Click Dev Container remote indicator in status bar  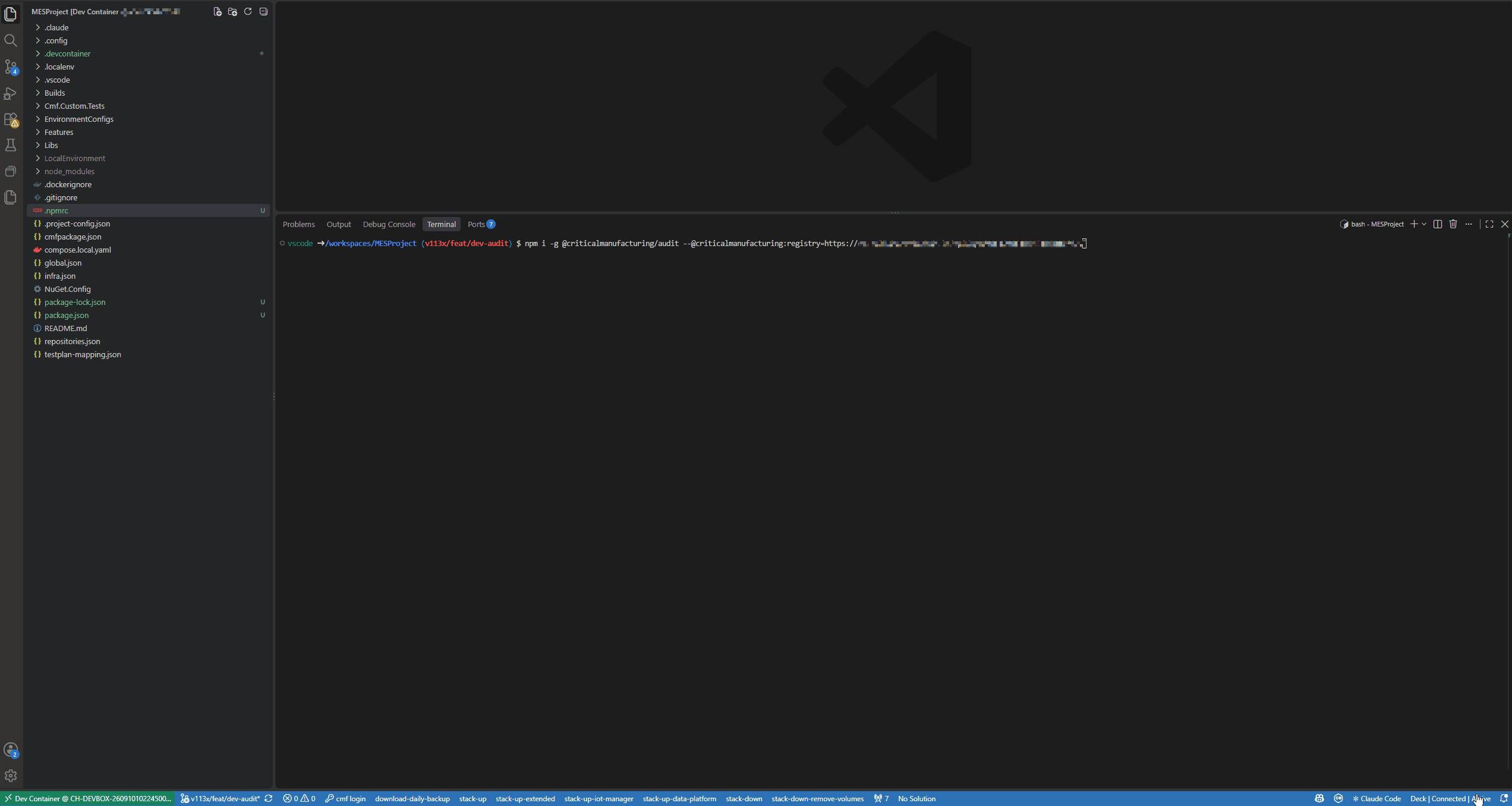pyautogui.click(x=88, y=798)
